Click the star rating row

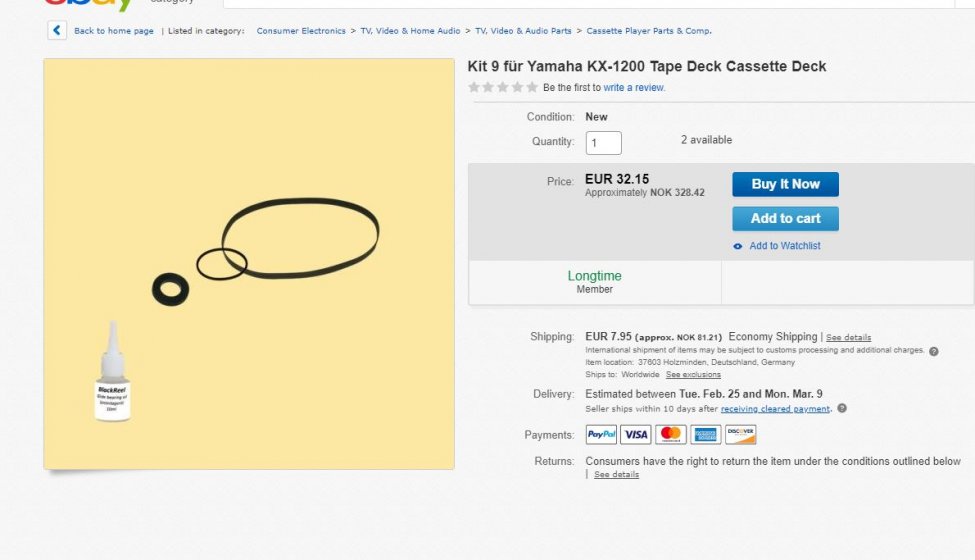pos(503,88)
